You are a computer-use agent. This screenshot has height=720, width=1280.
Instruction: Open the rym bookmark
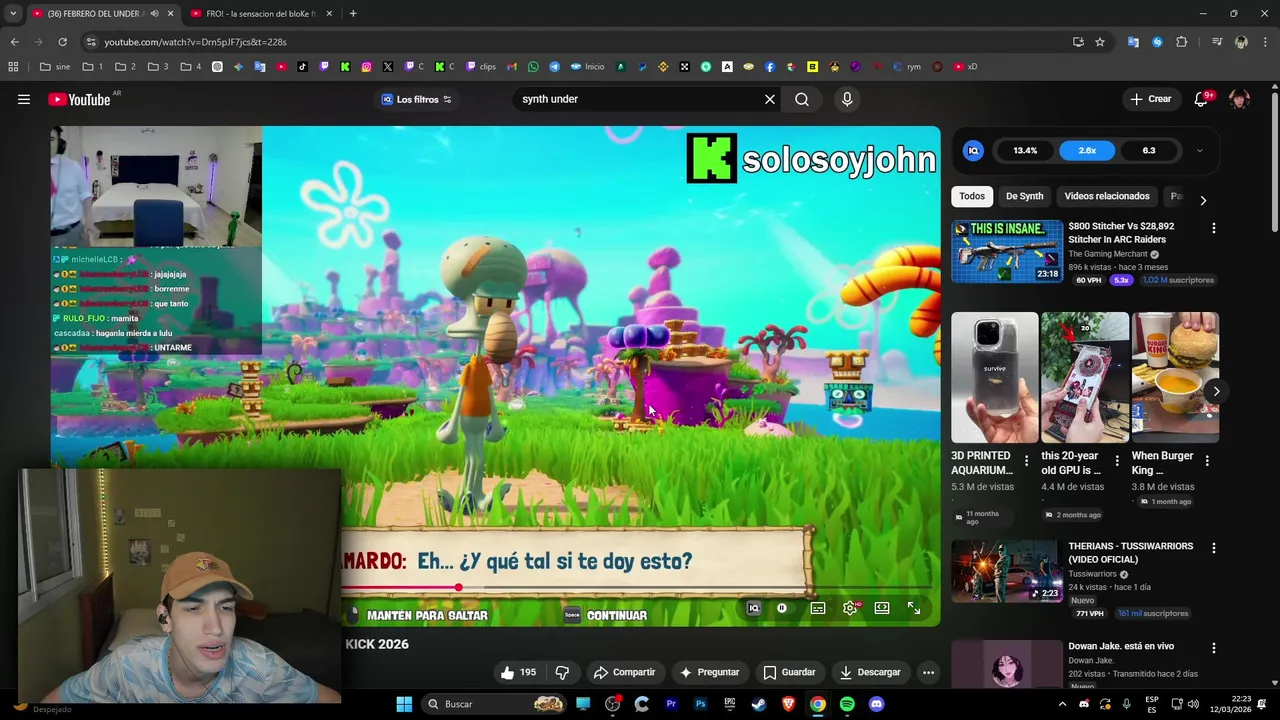point(907,67)
